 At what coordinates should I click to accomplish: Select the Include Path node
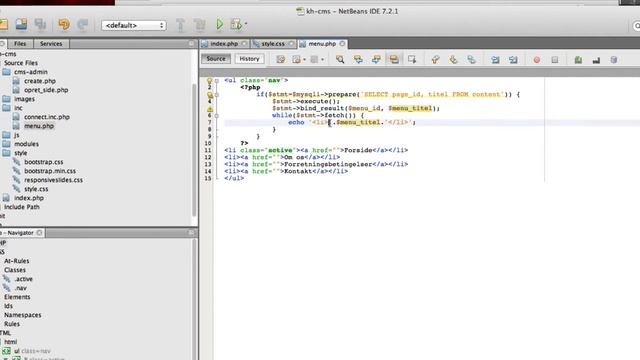(x=22, y=207)
